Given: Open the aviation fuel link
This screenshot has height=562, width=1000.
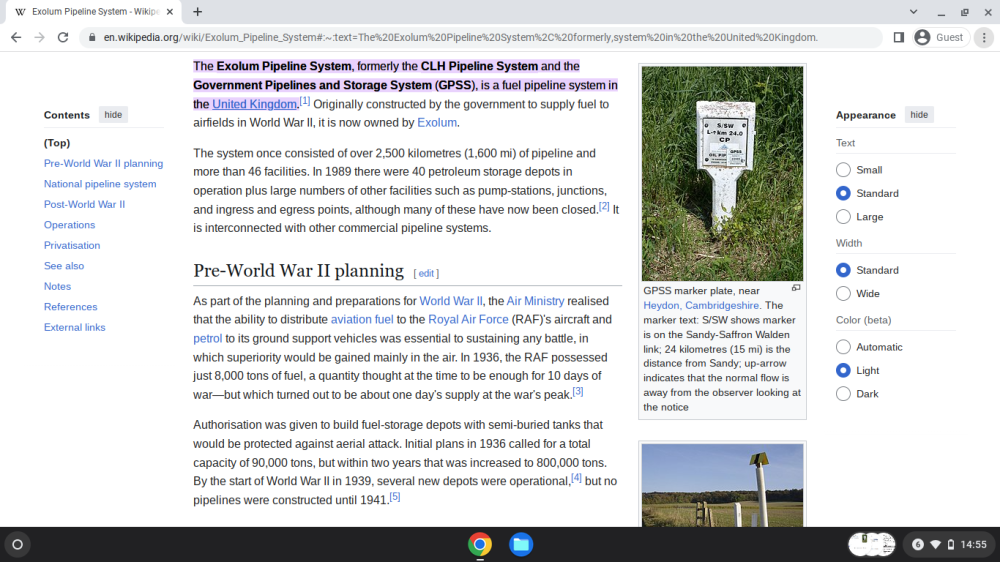Looking at the screenshot, I should click(x=362, y=320).
